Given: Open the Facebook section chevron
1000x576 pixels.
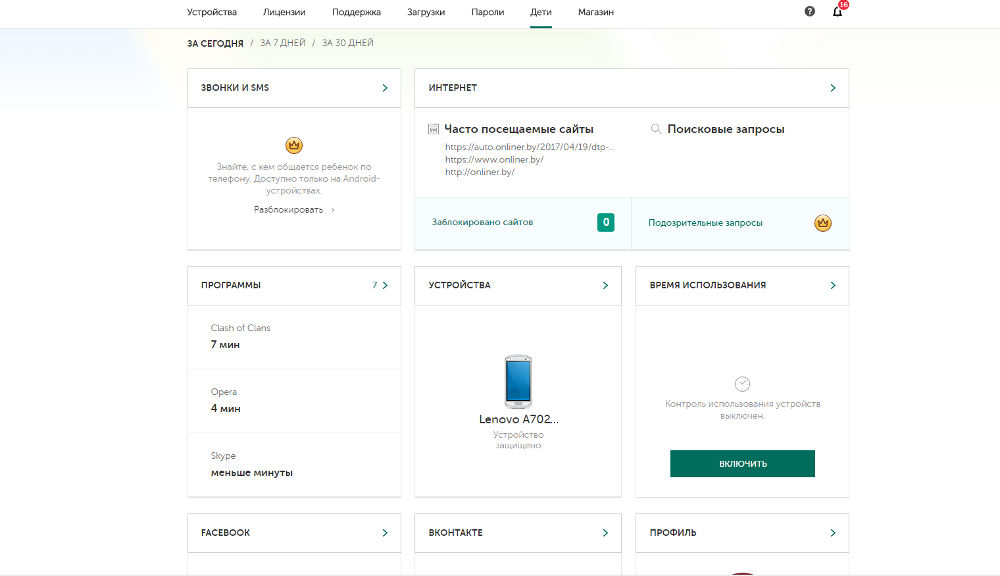Looking at the screenshot, I should point(385,533).
